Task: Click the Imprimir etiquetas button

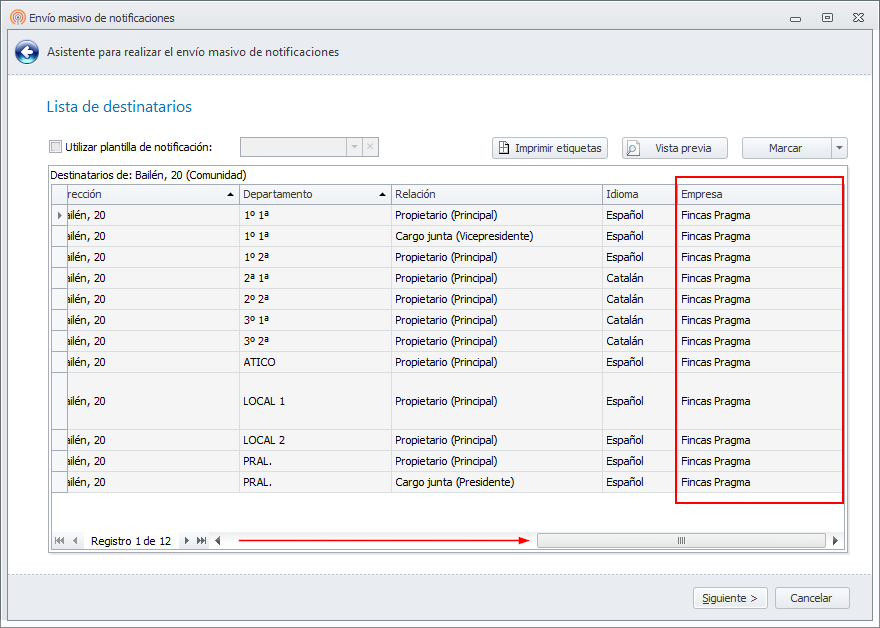Action: [x=550, y=148]
